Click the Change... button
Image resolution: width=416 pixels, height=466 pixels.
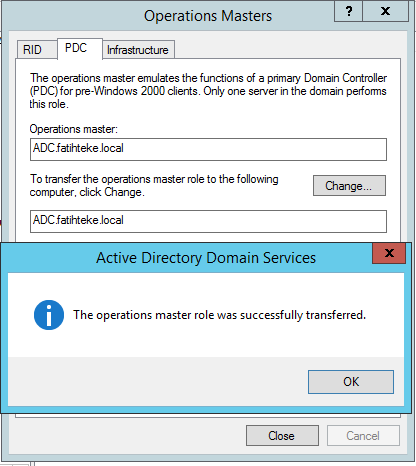349,186
